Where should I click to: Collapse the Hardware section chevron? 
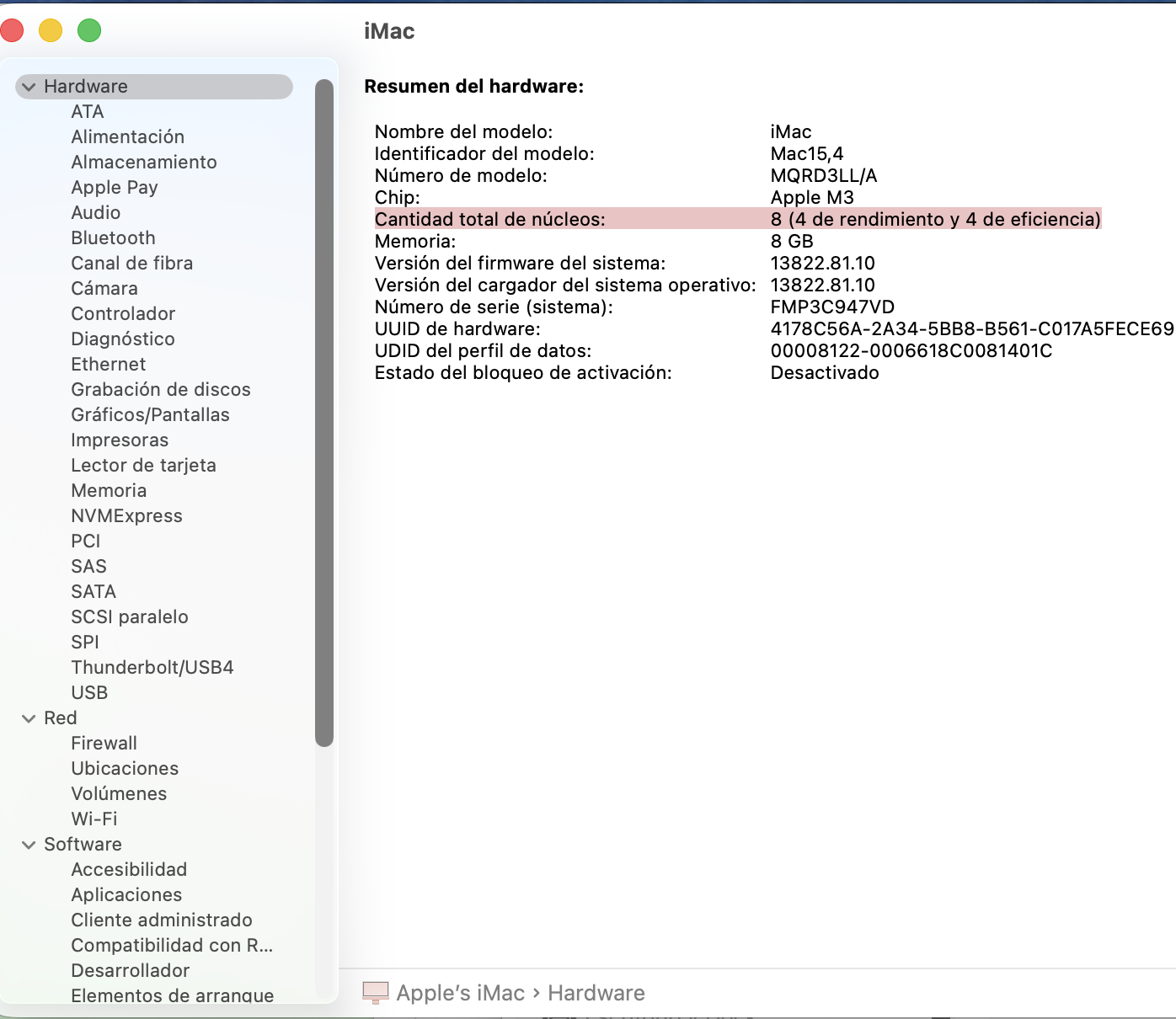tap(29, 87)
